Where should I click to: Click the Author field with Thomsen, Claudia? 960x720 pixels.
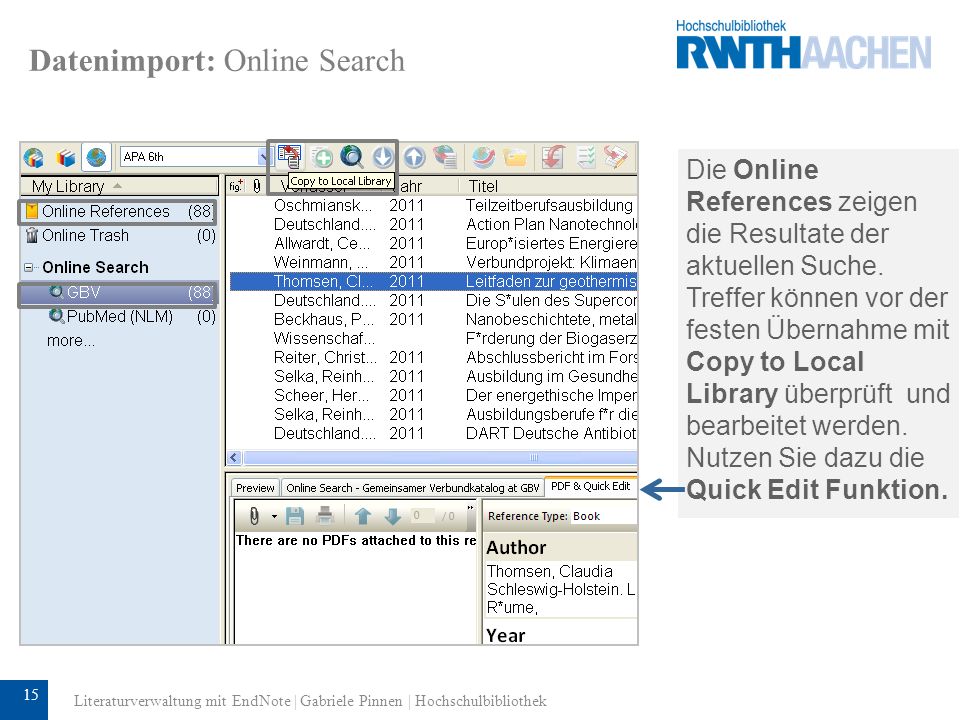pyautogui.click(x=561, y=589)
